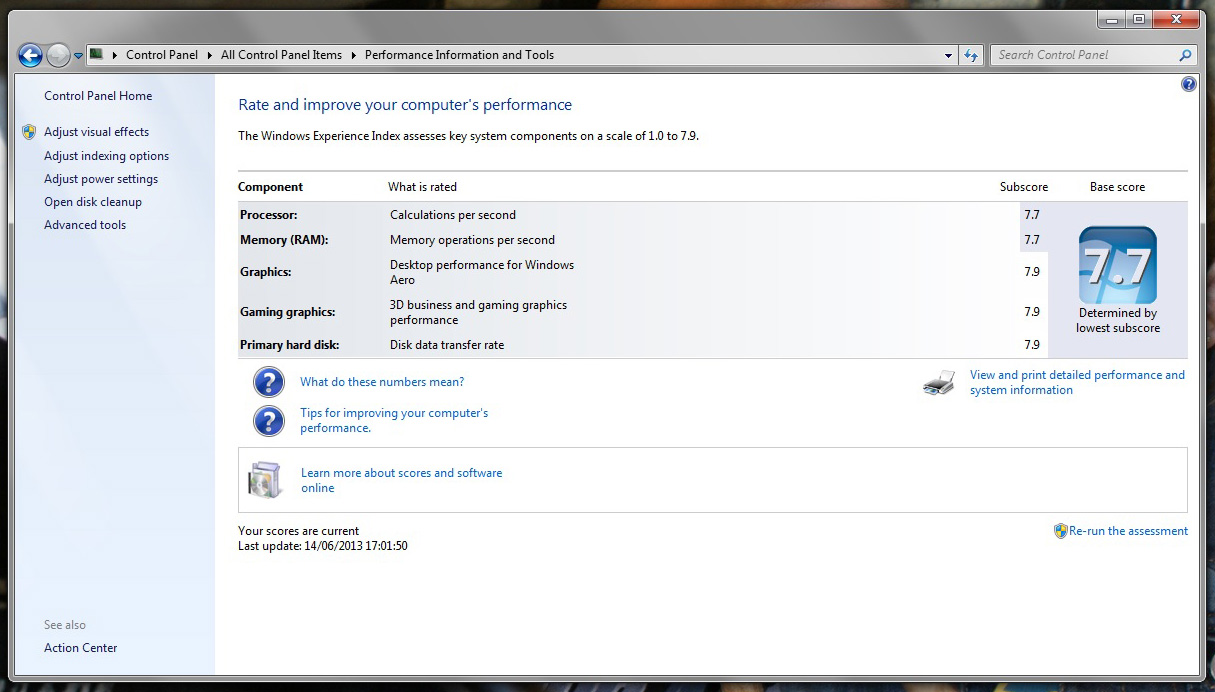Select the Memory (RAM) row label
This screenshot has height=692, width=1215.
coord(284,240)
